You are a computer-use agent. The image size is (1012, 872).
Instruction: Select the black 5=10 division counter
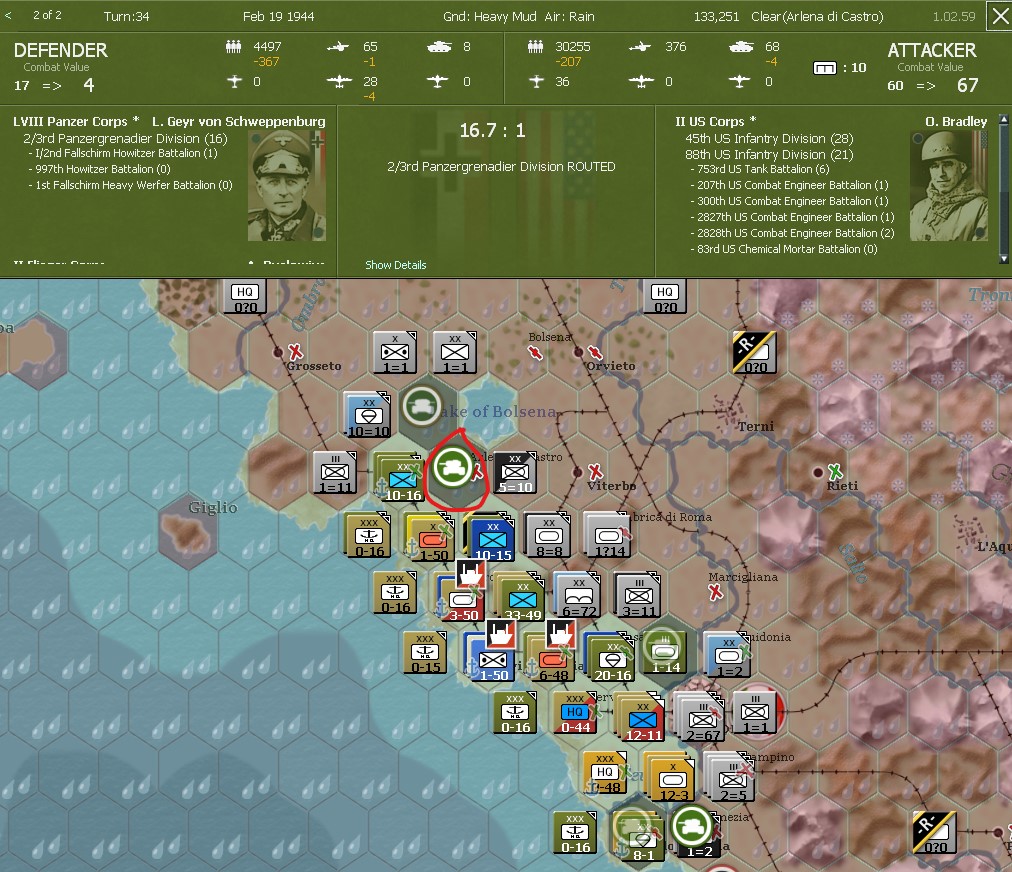click(x=514, y=472)
